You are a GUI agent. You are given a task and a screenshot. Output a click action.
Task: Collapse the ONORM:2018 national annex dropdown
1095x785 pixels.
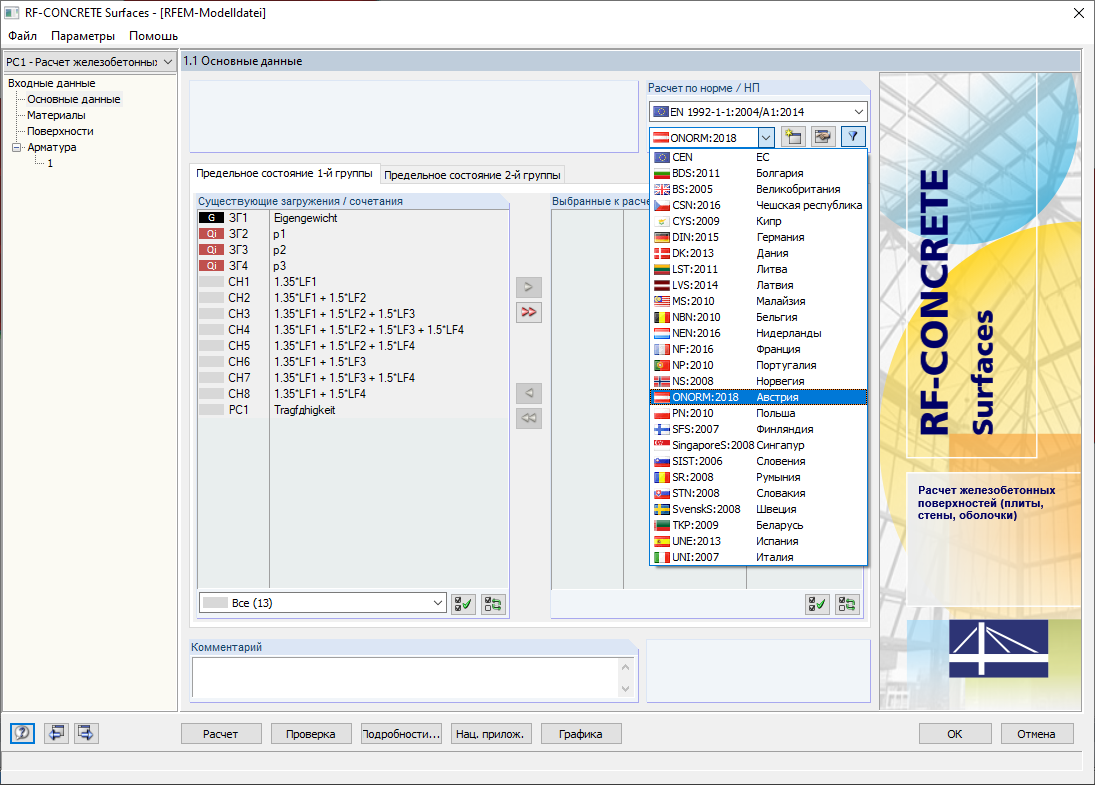(x=765, y=138)
